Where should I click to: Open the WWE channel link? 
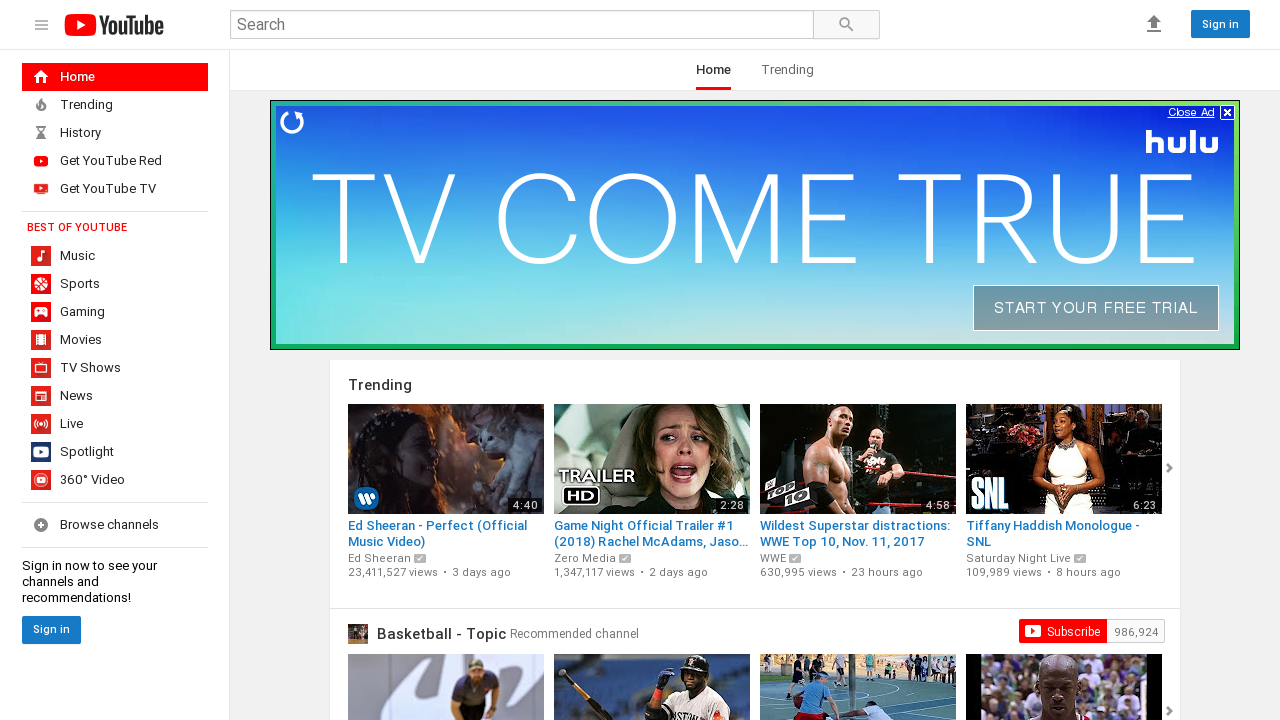(x=773, y=558)
